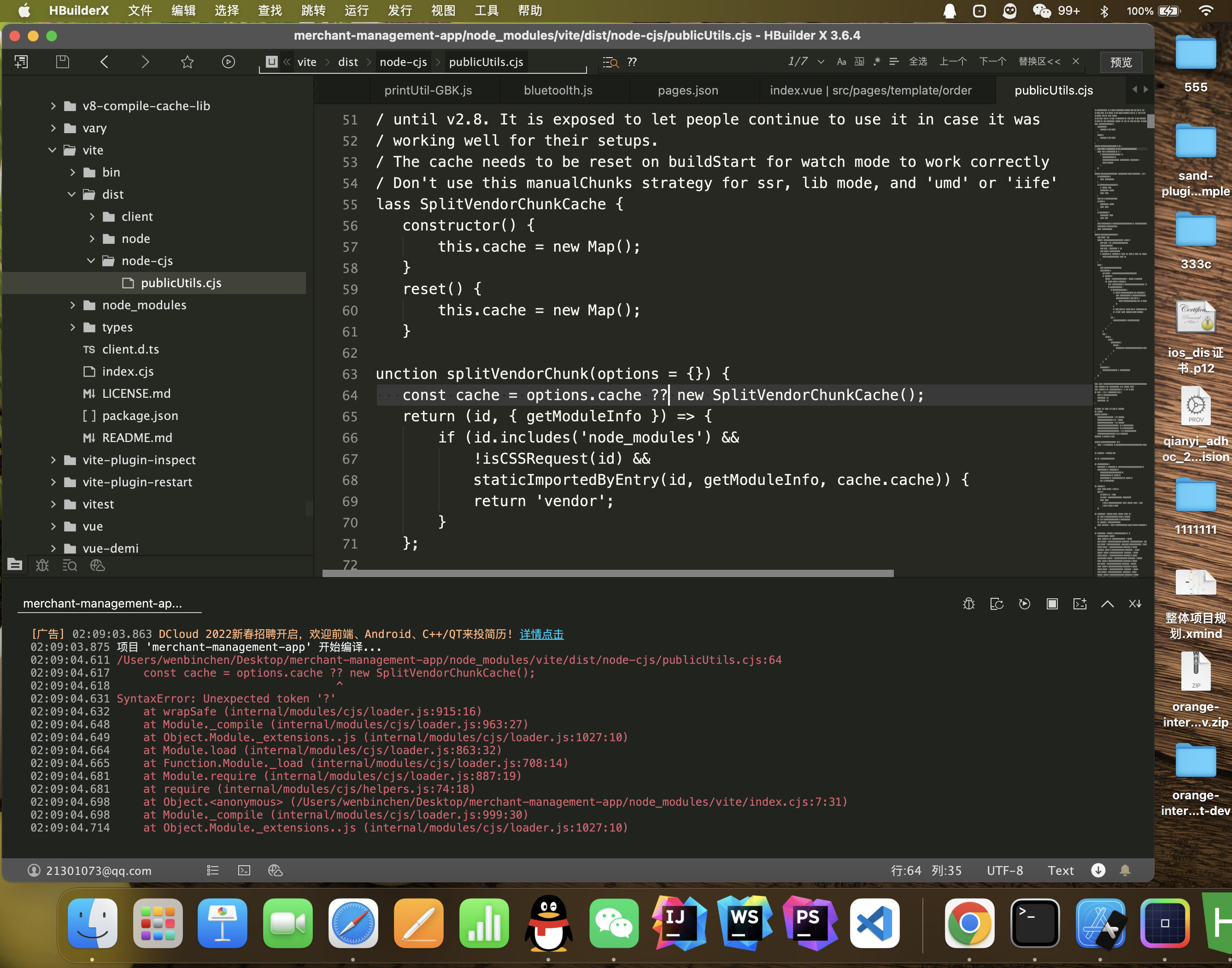Click the 全选 select all button
The image size is (1232, 968).
[x=918, y=61]
